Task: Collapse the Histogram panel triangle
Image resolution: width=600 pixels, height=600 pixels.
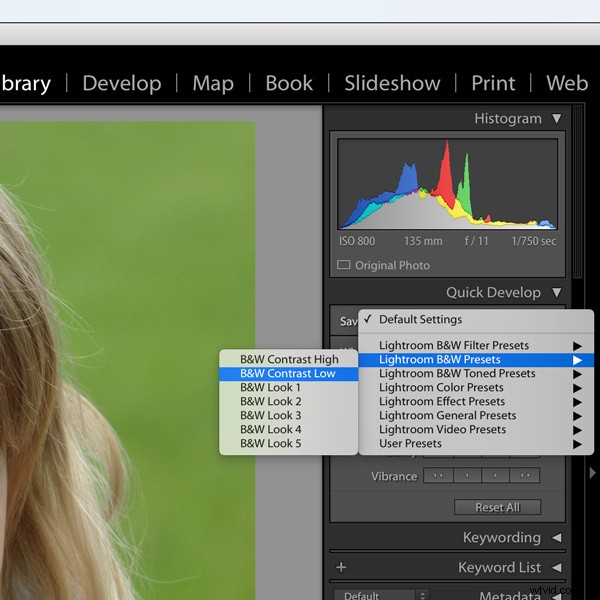Action: point(557,118)
